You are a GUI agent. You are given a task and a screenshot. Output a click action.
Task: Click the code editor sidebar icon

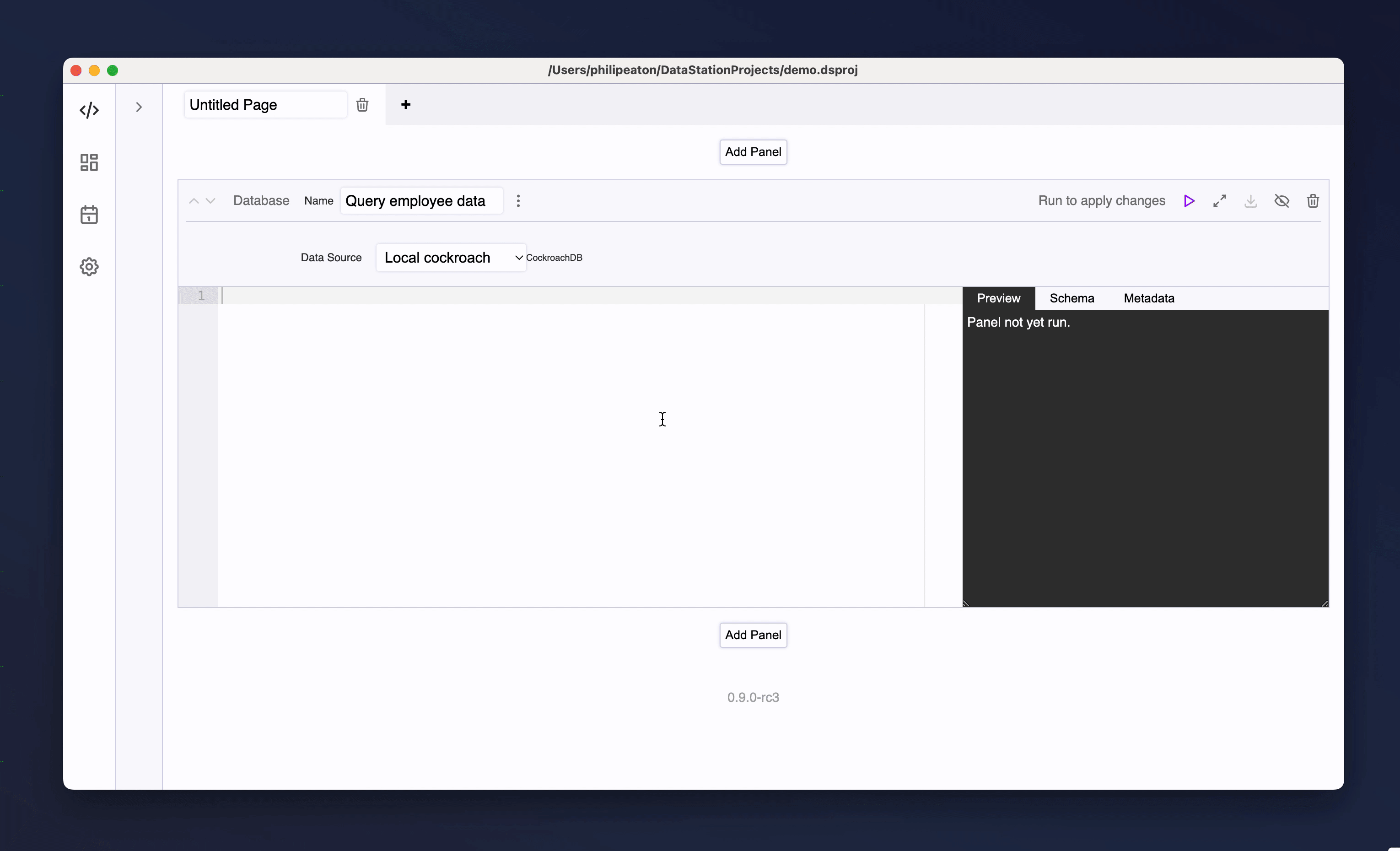89,110
